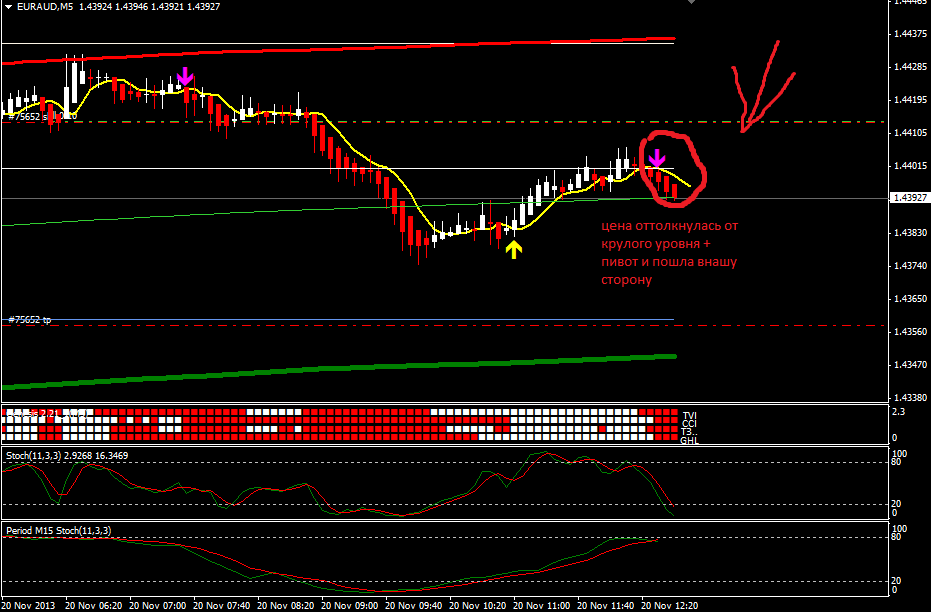Click the current price label 1.43927

[x=910, y=198]
